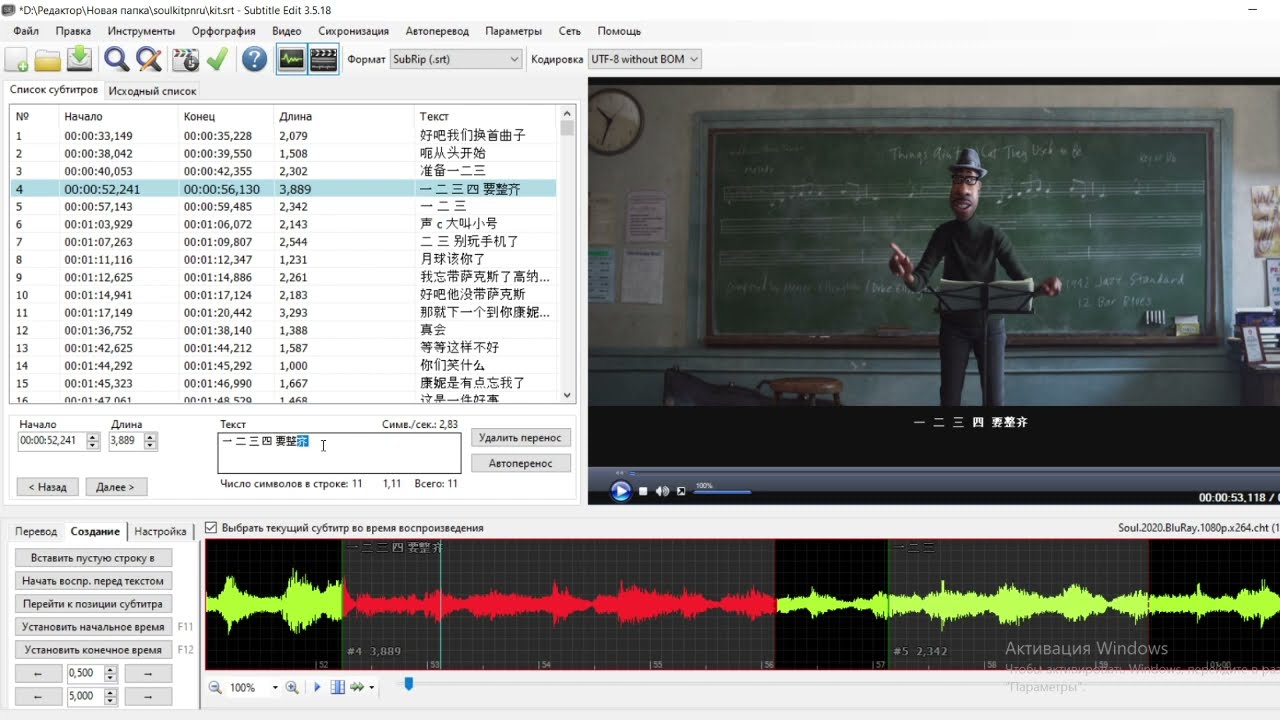Decrease start time with Начало down spinner

93,445
